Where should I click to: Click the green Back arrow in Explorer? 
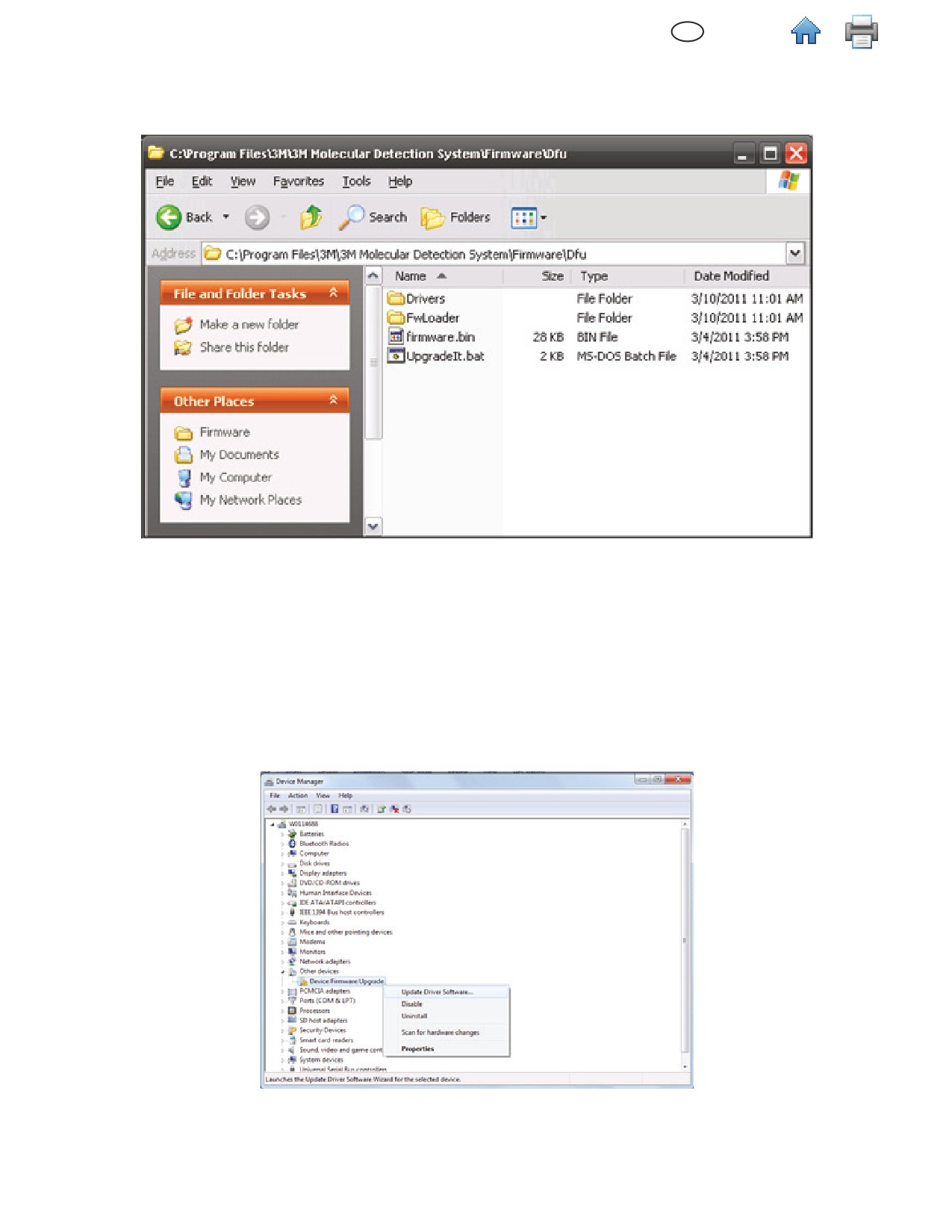(x=169, y=217)
